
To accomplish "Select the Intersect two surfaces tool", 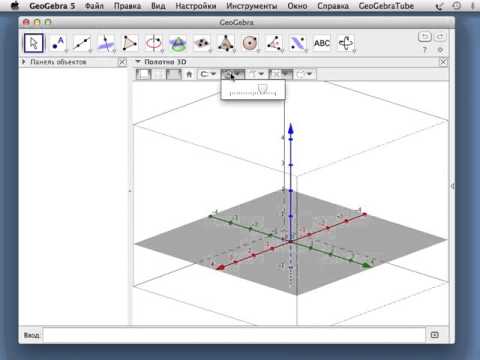I will click(x=178, y=43).
